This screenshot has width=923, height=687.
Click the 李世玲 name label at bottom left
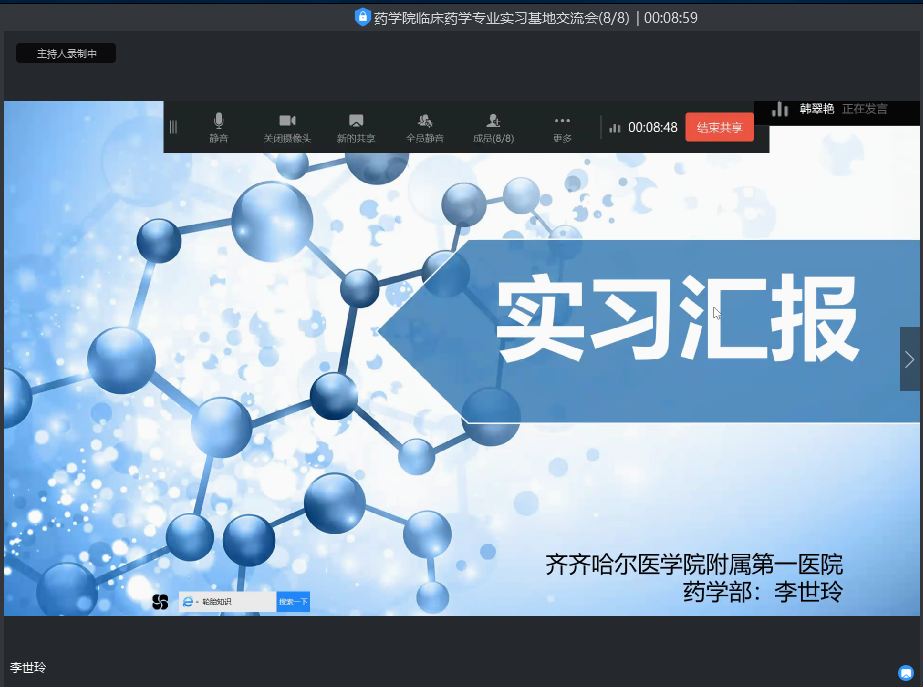(28, 667)
